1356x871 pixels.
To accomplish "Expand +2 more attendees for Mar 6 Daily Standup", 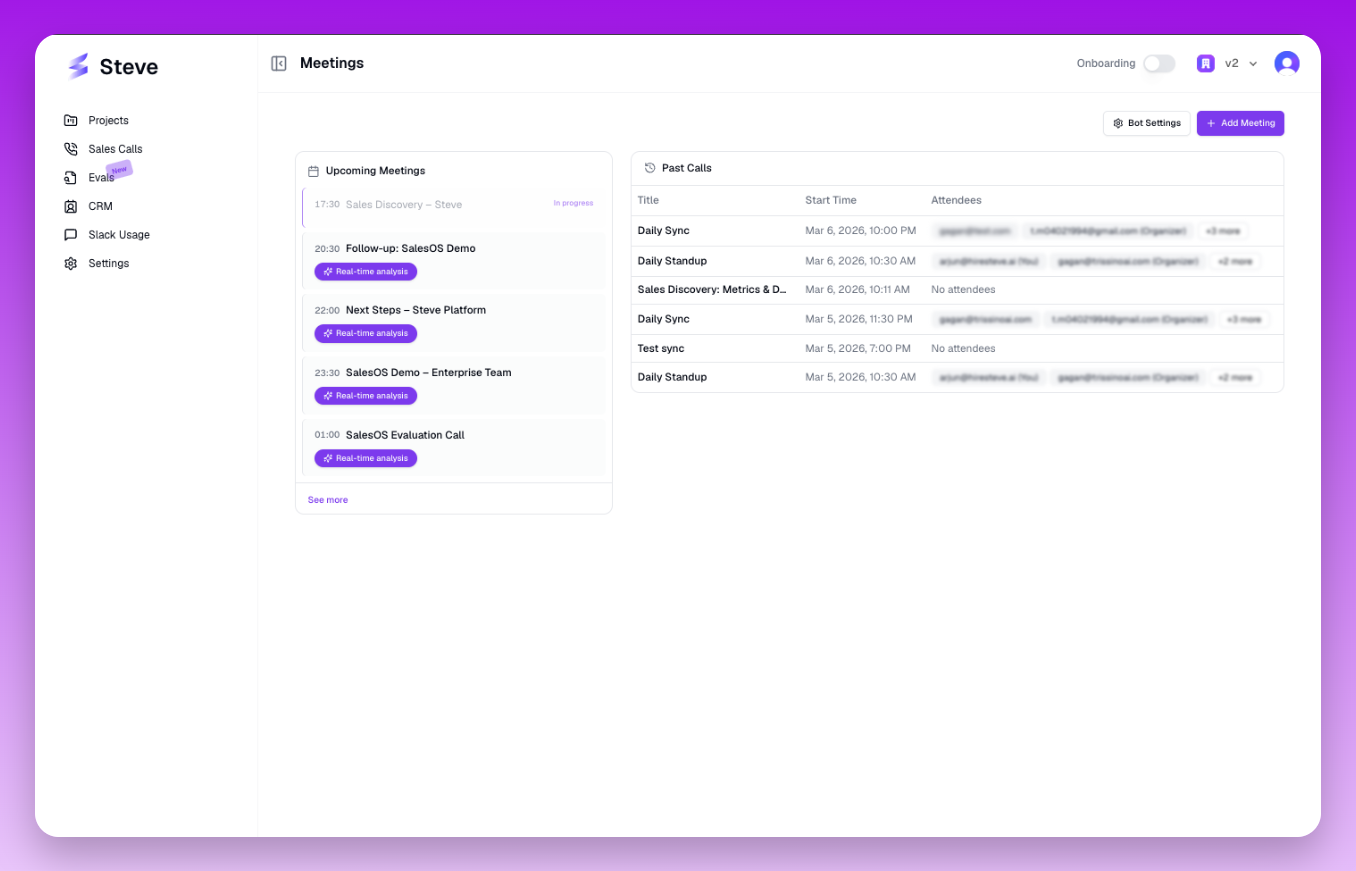I will [x=1235, y=261].
